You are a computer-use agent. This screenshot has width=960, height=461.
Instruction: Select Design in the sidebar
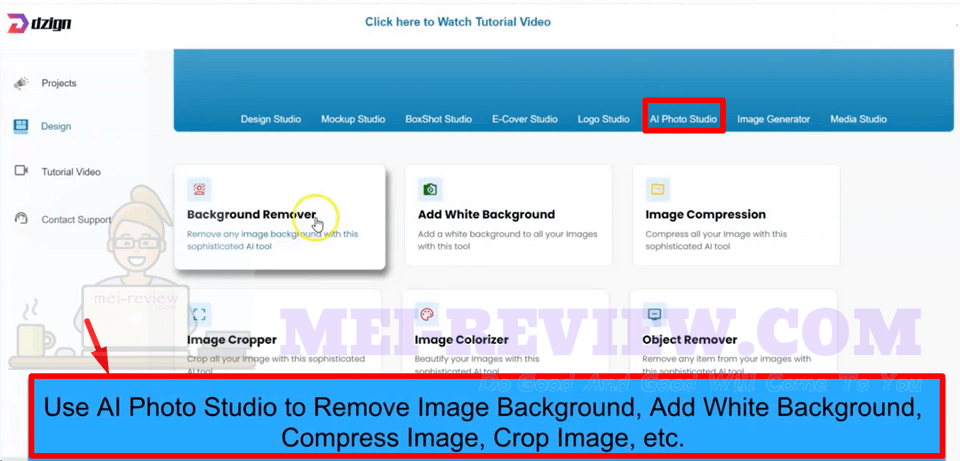[x=56, y=126]
